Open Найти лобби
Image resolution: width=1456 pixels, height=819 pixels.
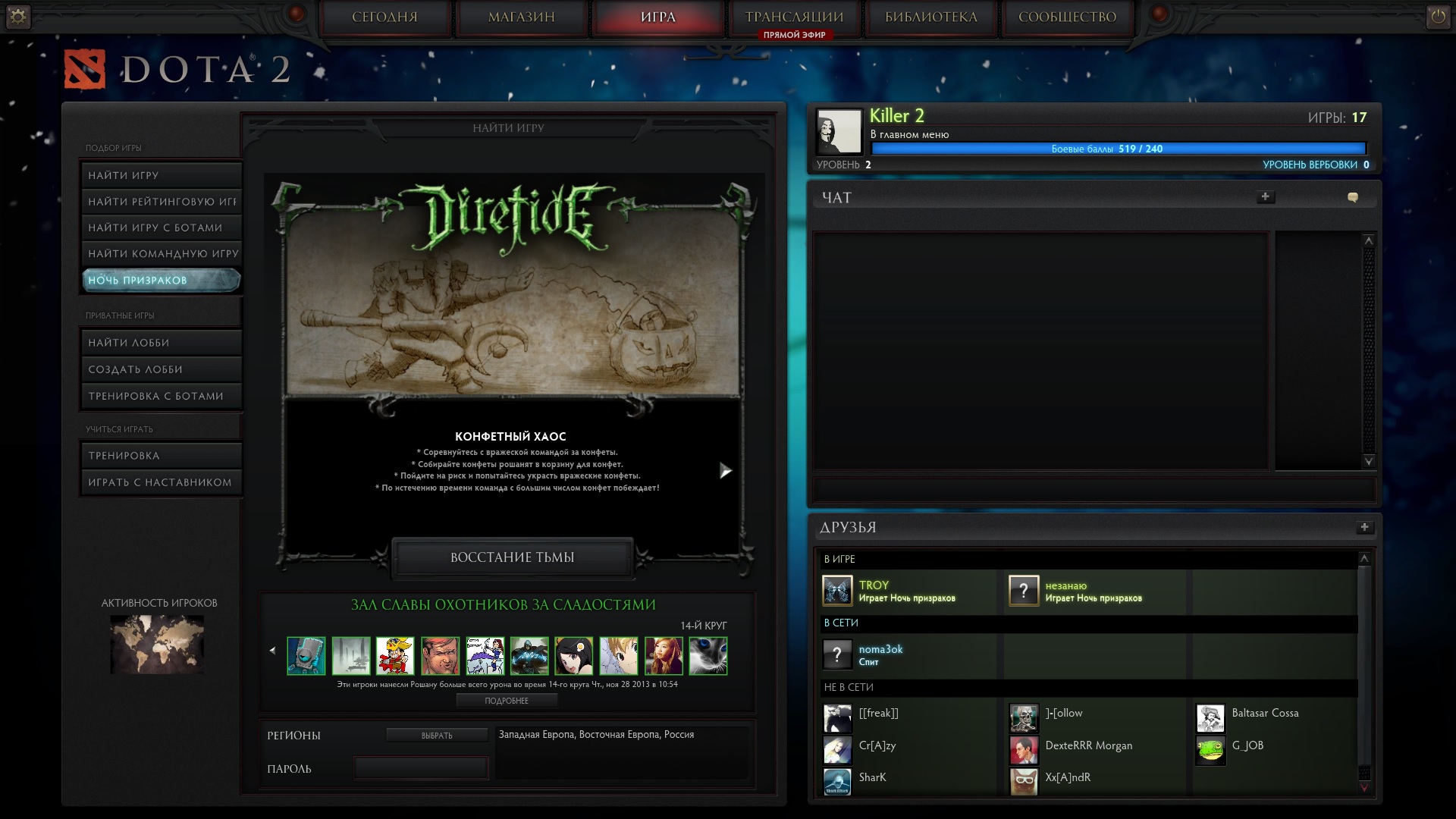pyautogui.click(x=161, y=343)
